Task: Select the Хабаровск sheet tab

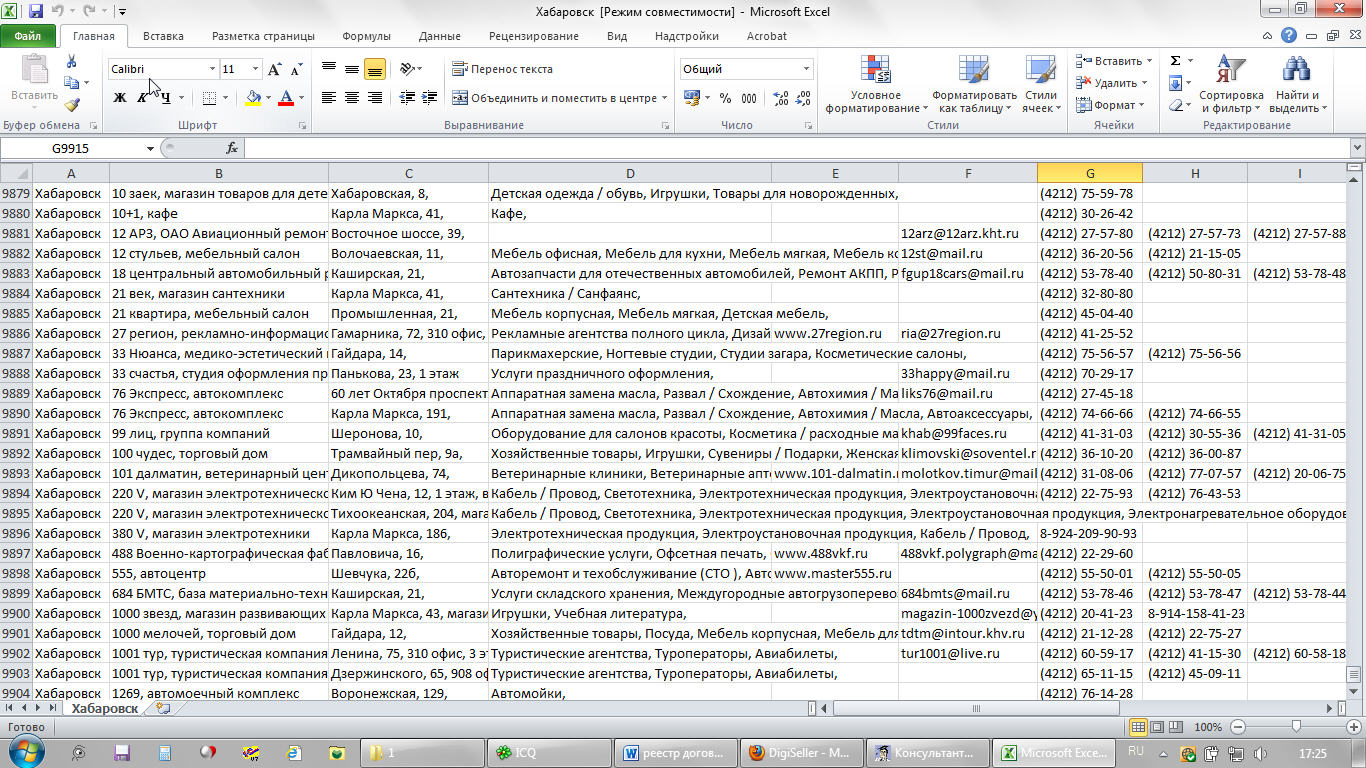Action: [x=104, y=708]
